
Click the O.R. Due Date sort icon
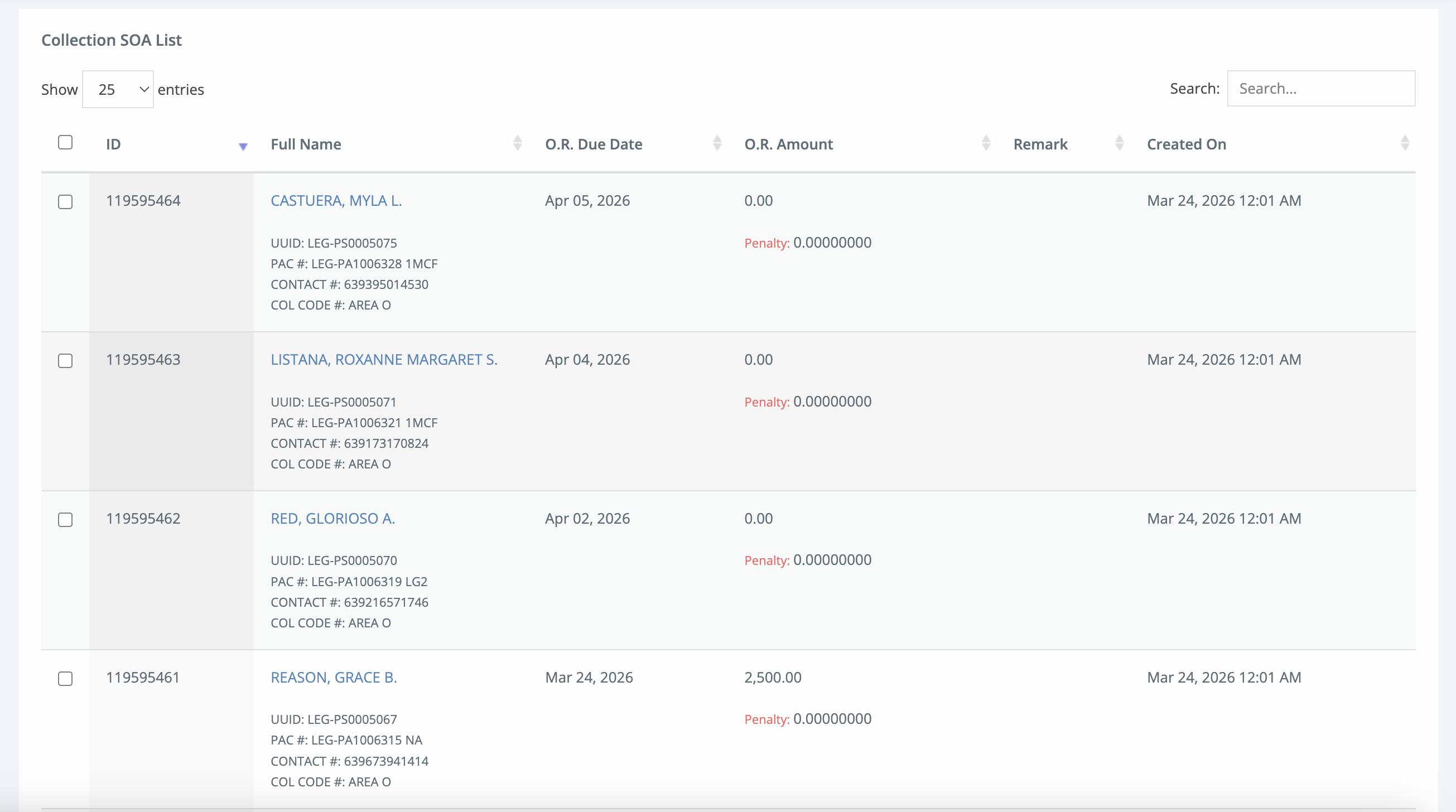tap(717, 143)
